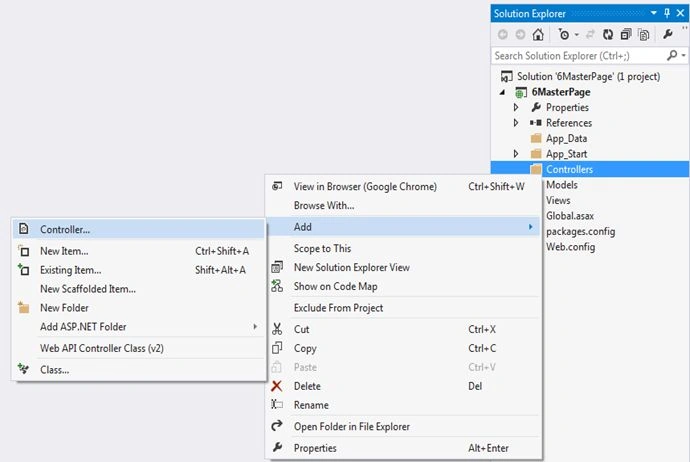
Task: Choose Scope to This
Action: pyautogui.click(x=403, y=249)
